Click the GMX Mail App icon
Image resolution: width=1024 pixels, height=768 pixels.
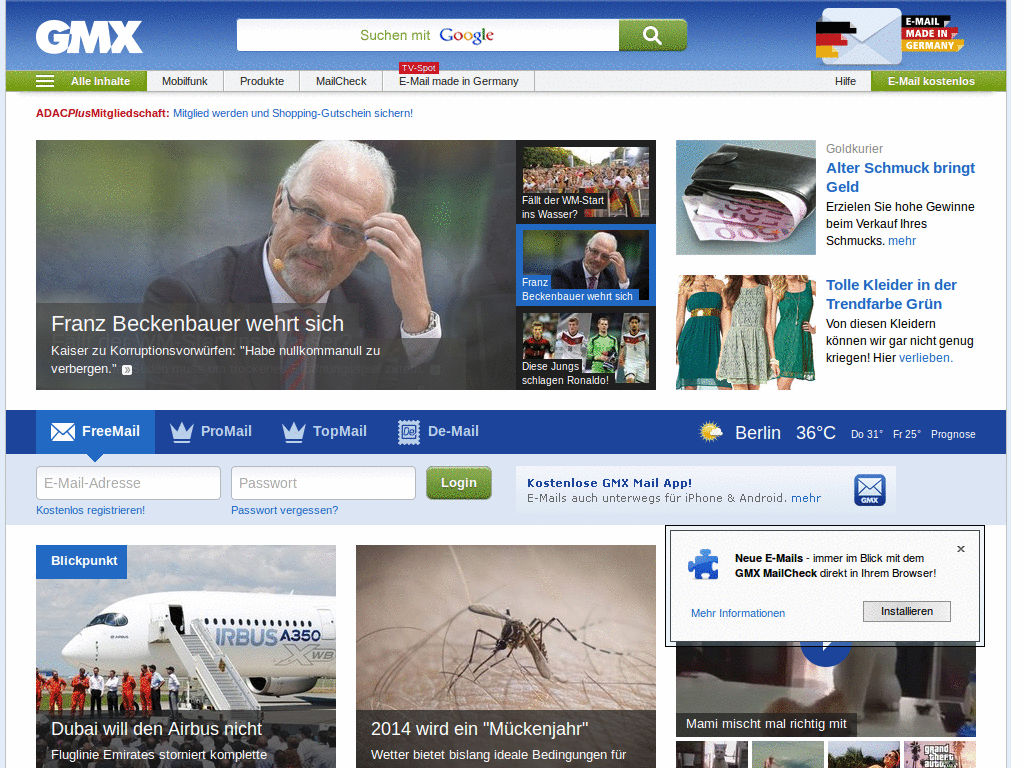point(870,490)
